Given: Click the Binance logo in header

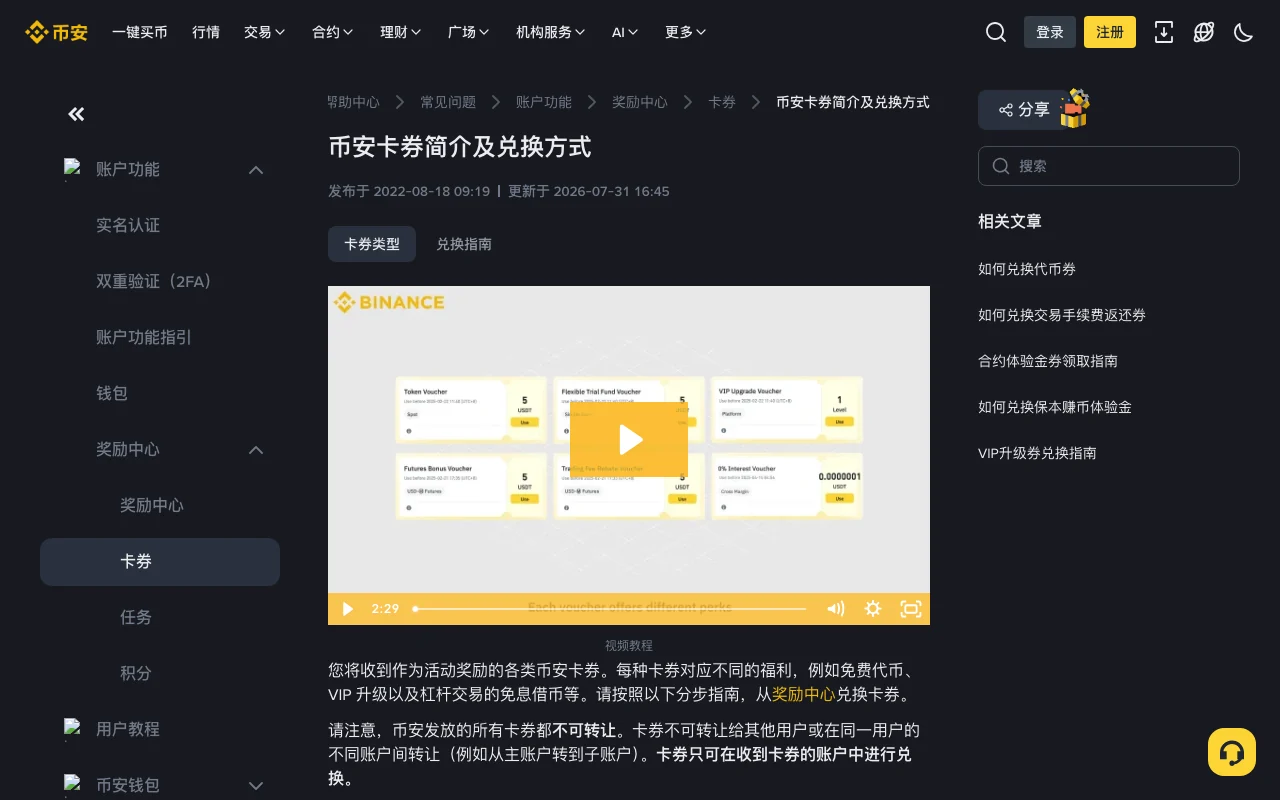Looking at the screenshot, I should coord(56,32).
